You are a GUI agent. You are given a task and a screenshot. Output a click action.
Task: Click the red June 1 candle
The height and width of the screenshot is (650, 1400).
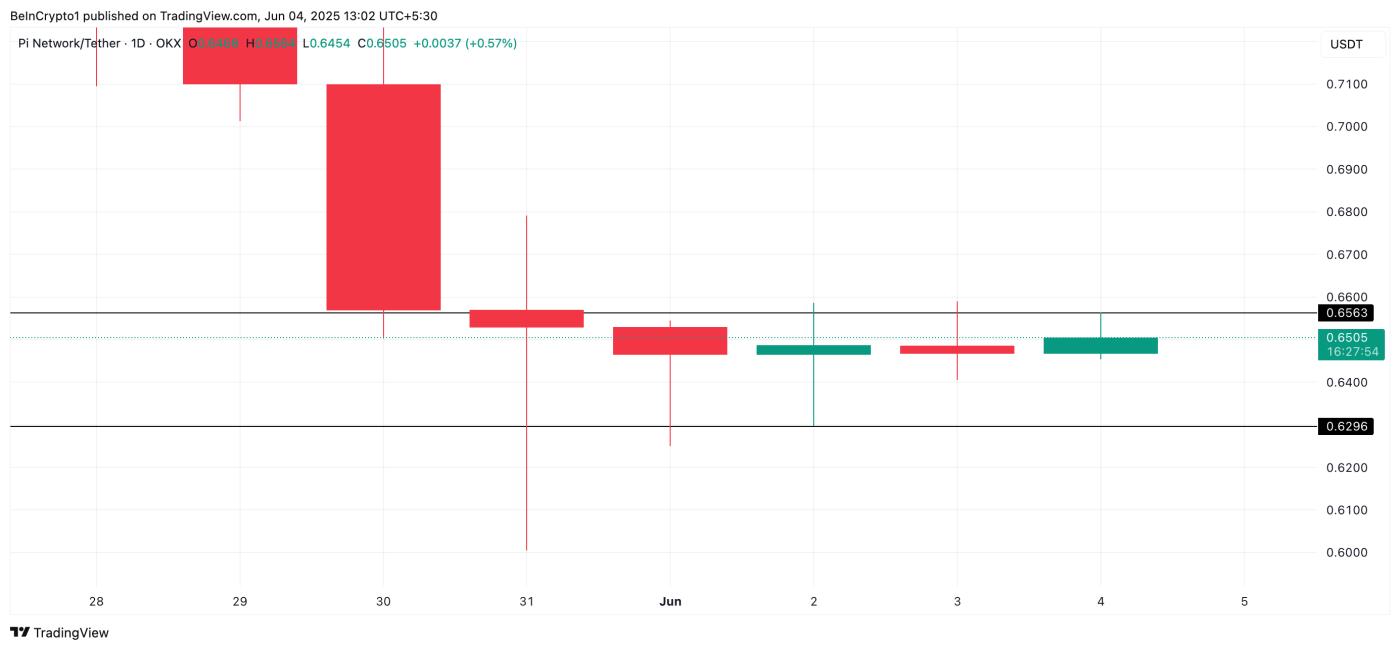[x=670, y=341]
